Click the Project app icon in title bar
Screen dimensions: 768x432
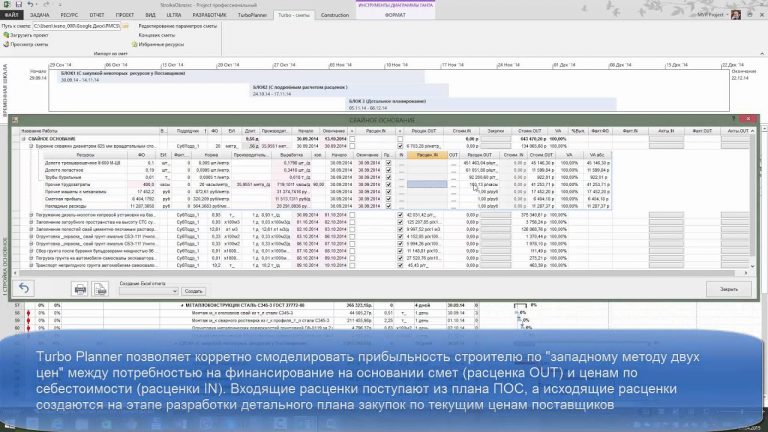[x=7, y=4]
